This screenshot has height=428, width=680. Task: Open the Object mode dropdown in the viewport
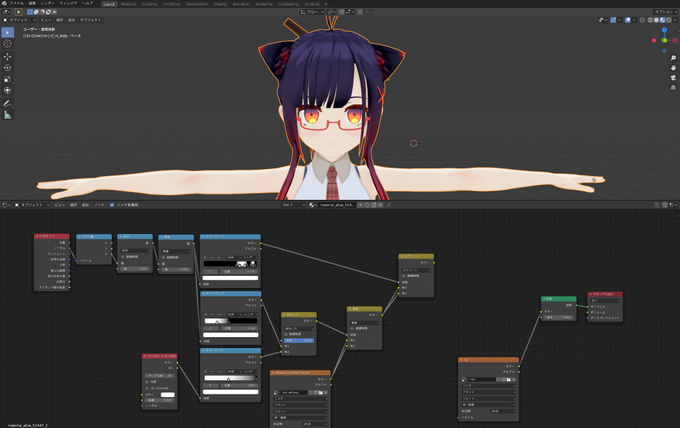click(20, 20)
